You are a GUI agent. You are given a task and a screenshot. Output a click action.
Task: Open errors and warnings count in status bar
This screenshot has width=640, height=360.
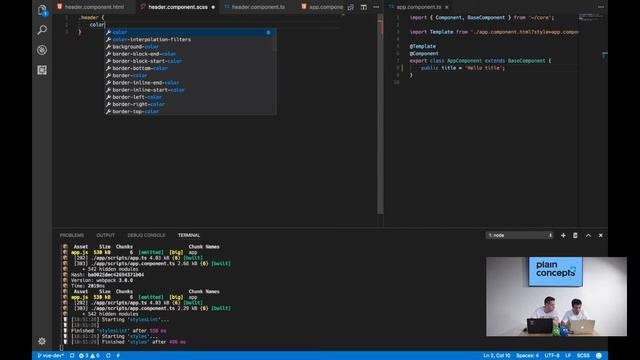89,356
